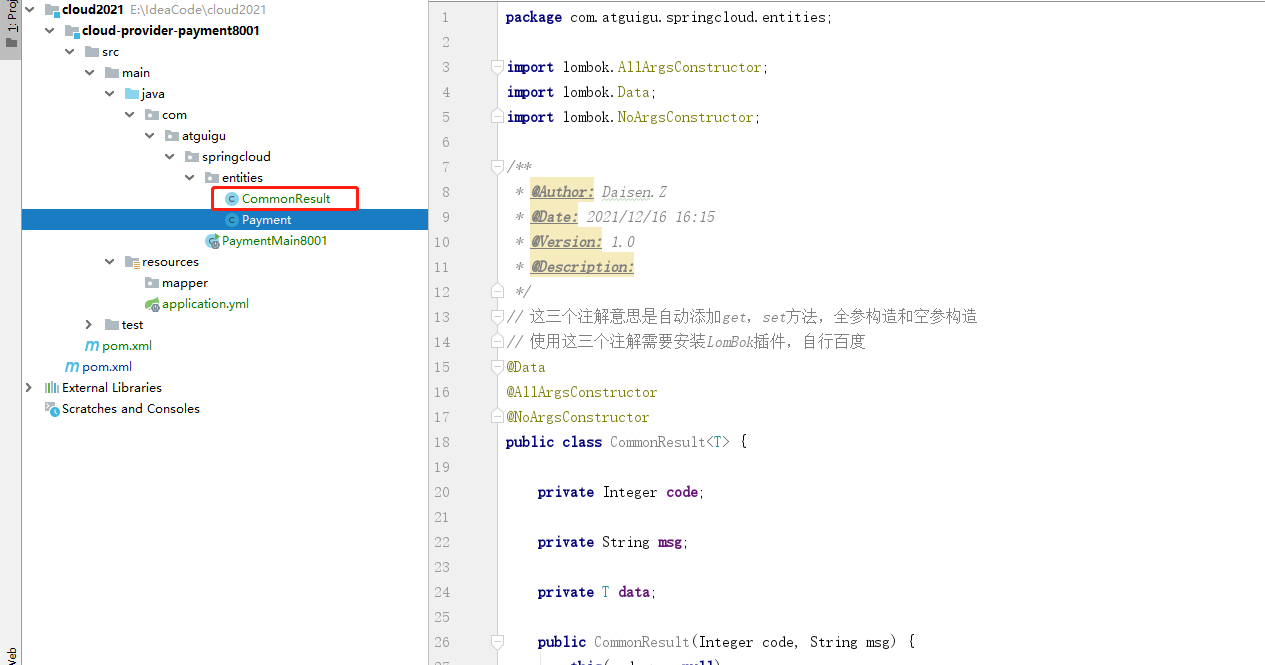Image resolution: width=1265 pixels, height=665 pixels.
Task: Click the package declaration on line 1
Action: coord(669,17)
